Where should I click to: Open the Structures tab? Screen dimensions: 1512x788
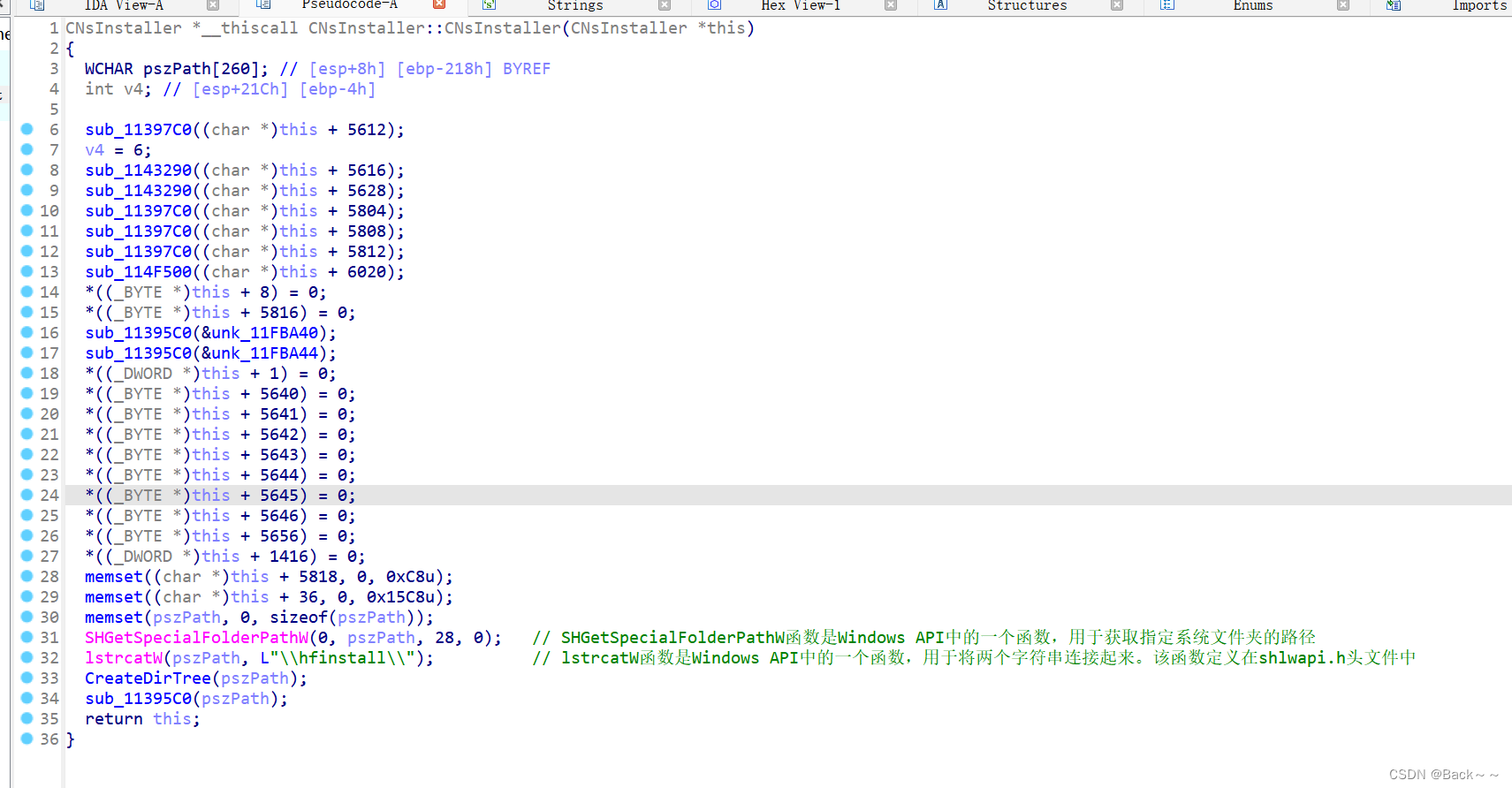click(1027, 5)
